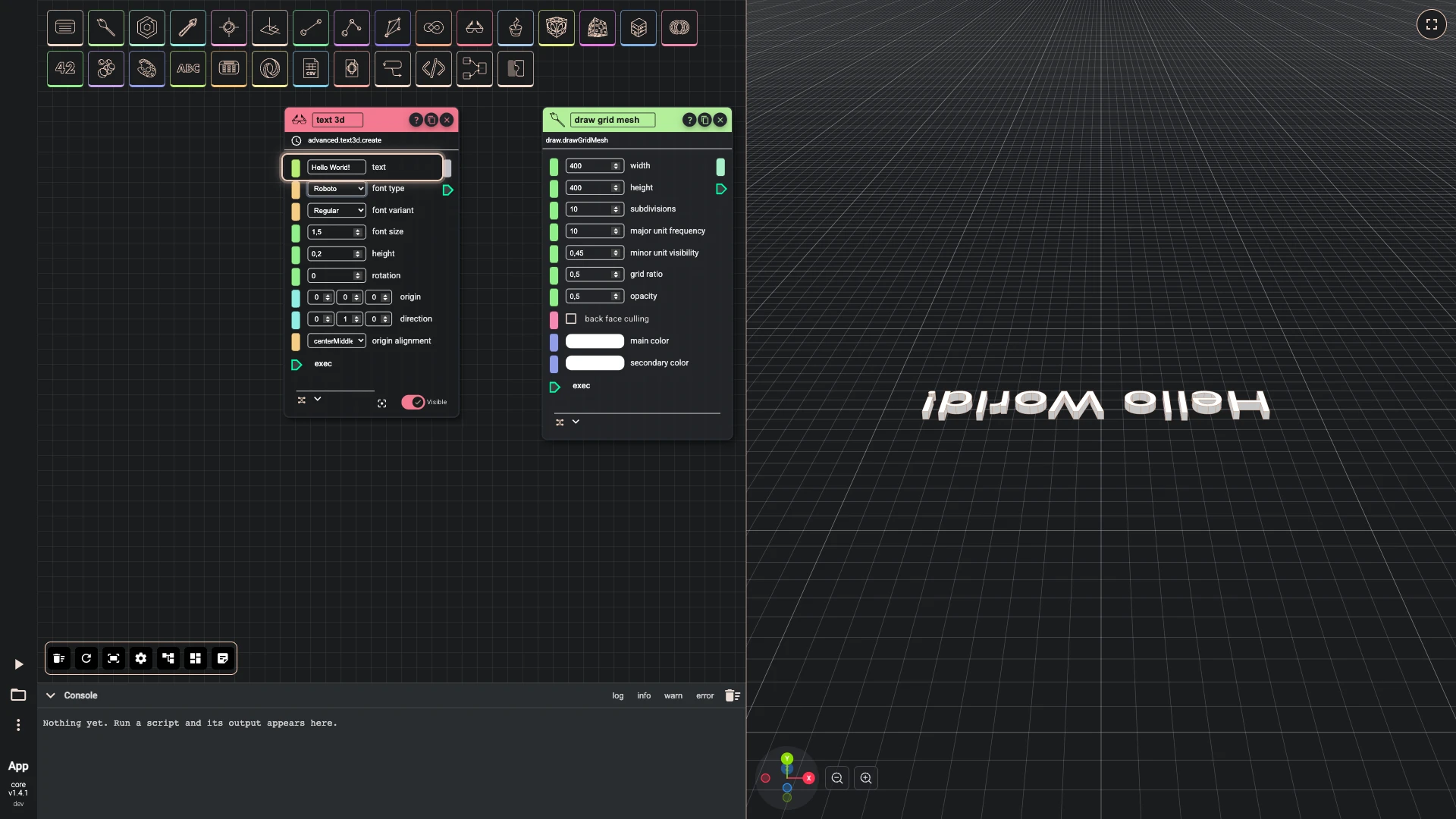Click the sticky note icon in bottom toolbar
Screen dimensions: 1456x819
223,658
